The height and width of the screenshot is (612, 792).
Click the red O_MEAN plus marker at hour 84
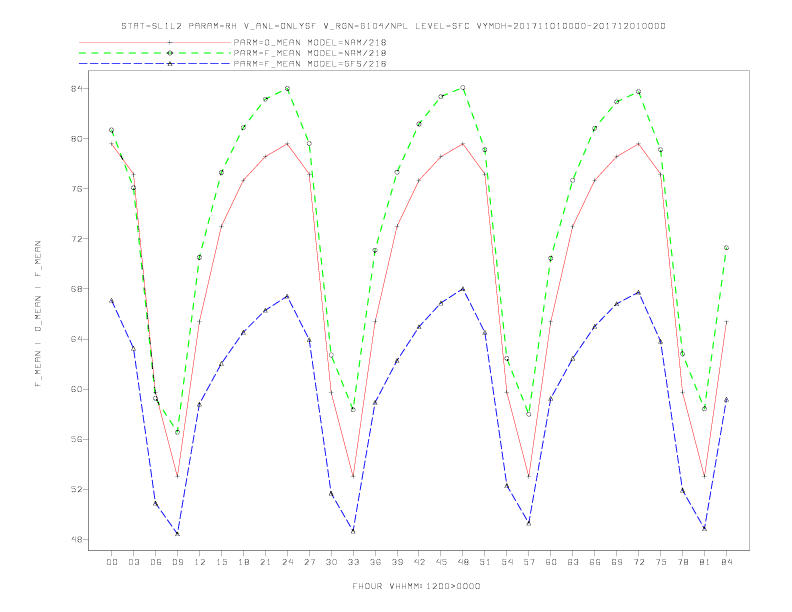click(x=726, y=322)
